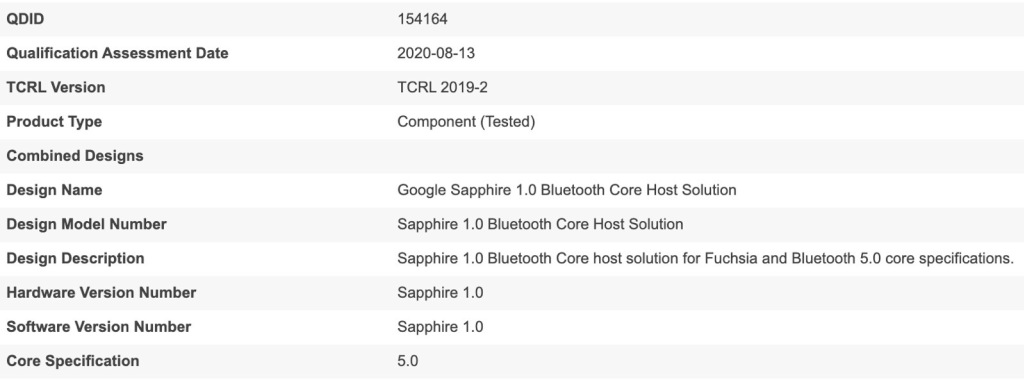Click the Software Version Number label

point(99,326)
